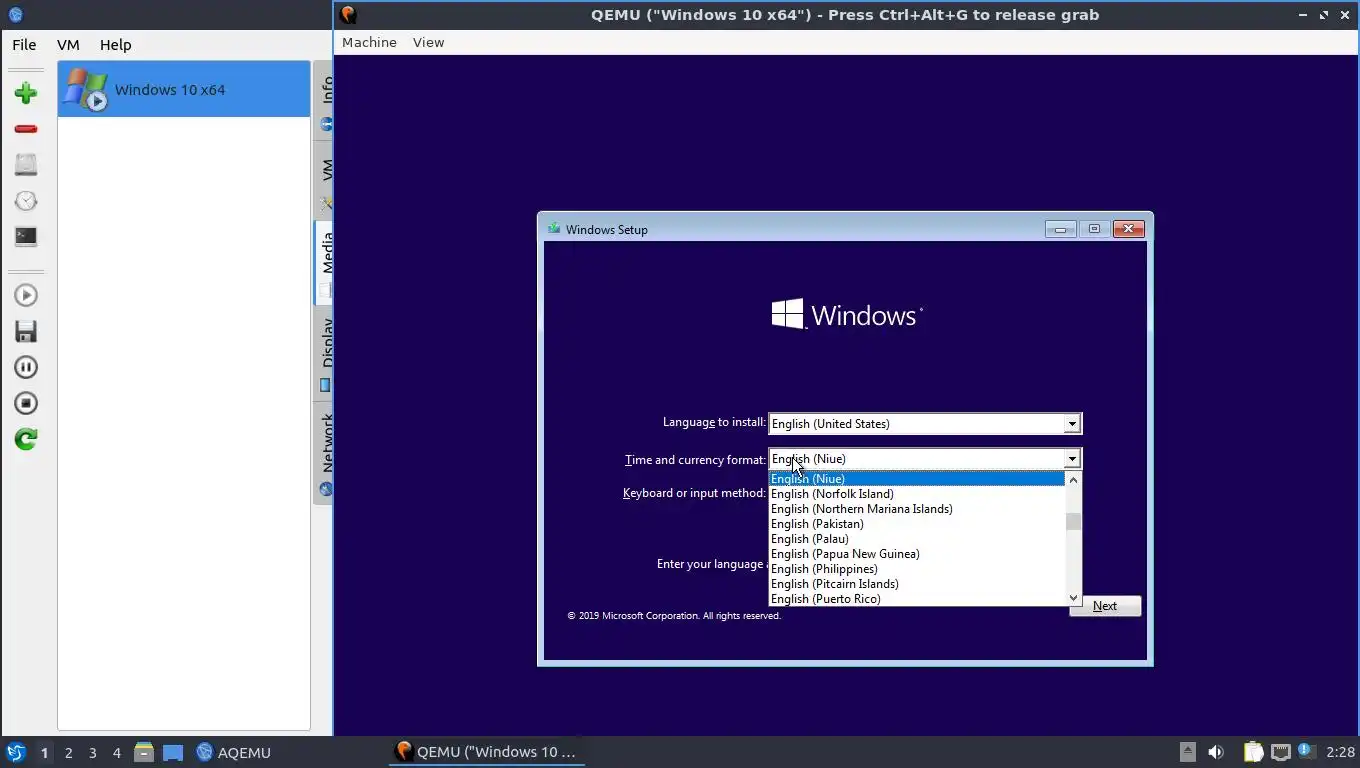The width and height of the screenshot is (1360, 768).
Task: Switch to workspace 3 in the taskbar
Action: coord(93,752)
